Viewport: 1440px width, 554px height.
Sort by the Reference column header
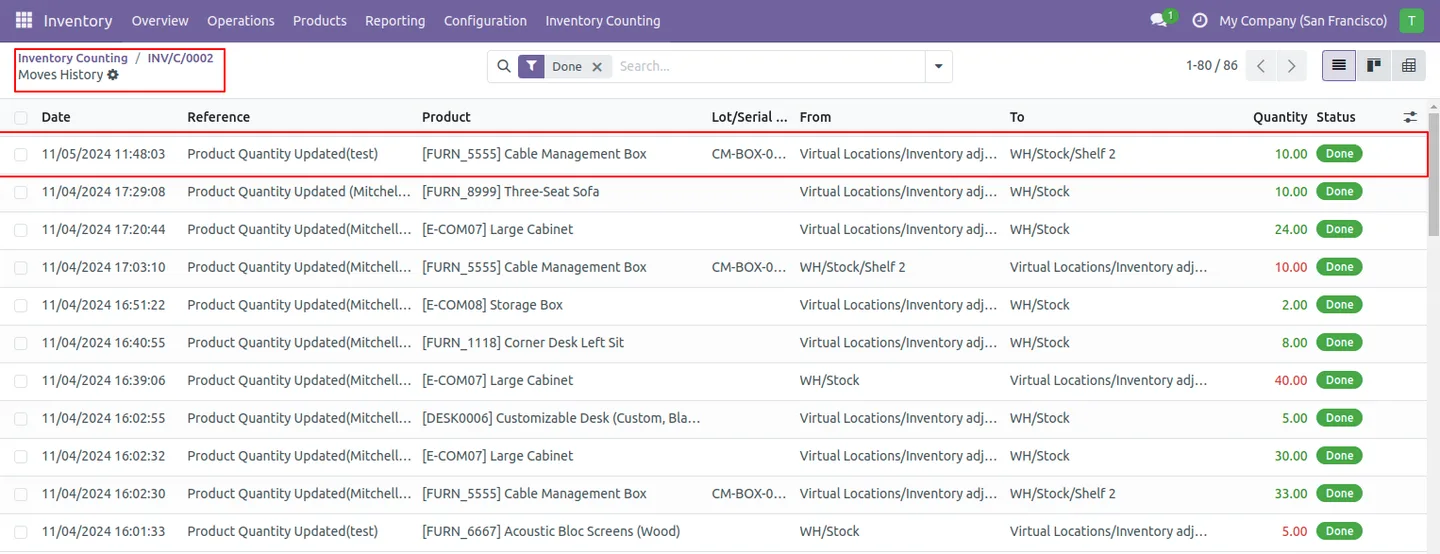click(219, 117)
